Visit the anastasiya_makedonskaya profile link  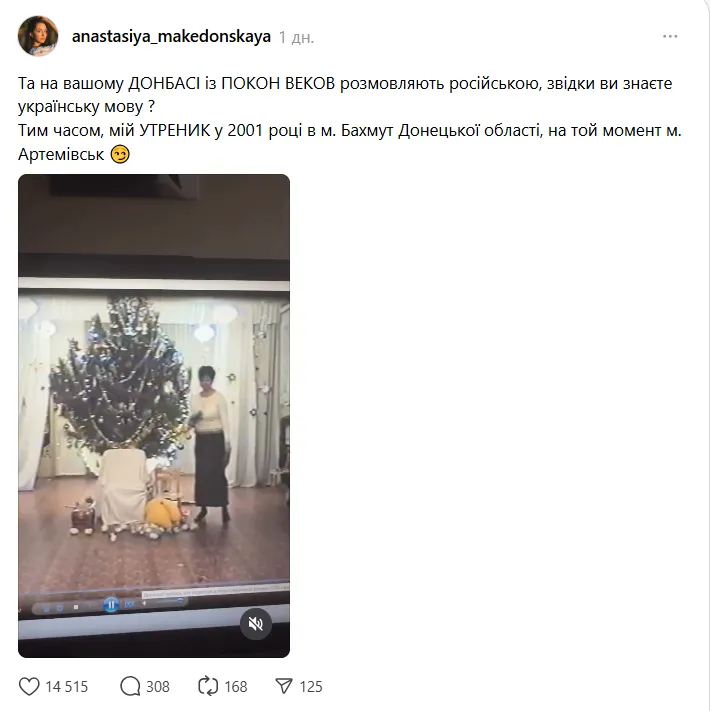coord(171,36)
